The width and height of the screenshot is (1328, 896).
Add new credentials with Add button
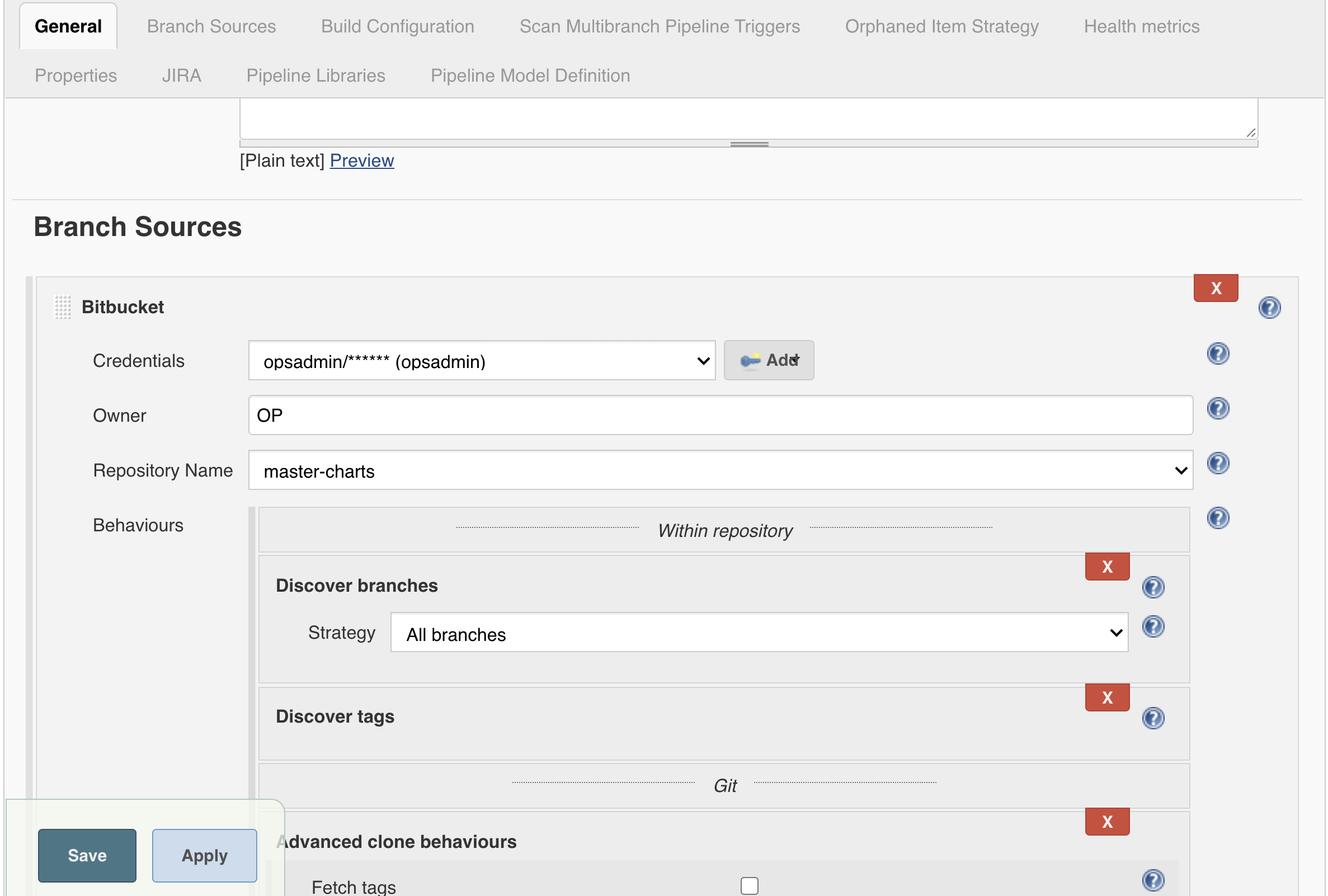click(x=769, y=361)
